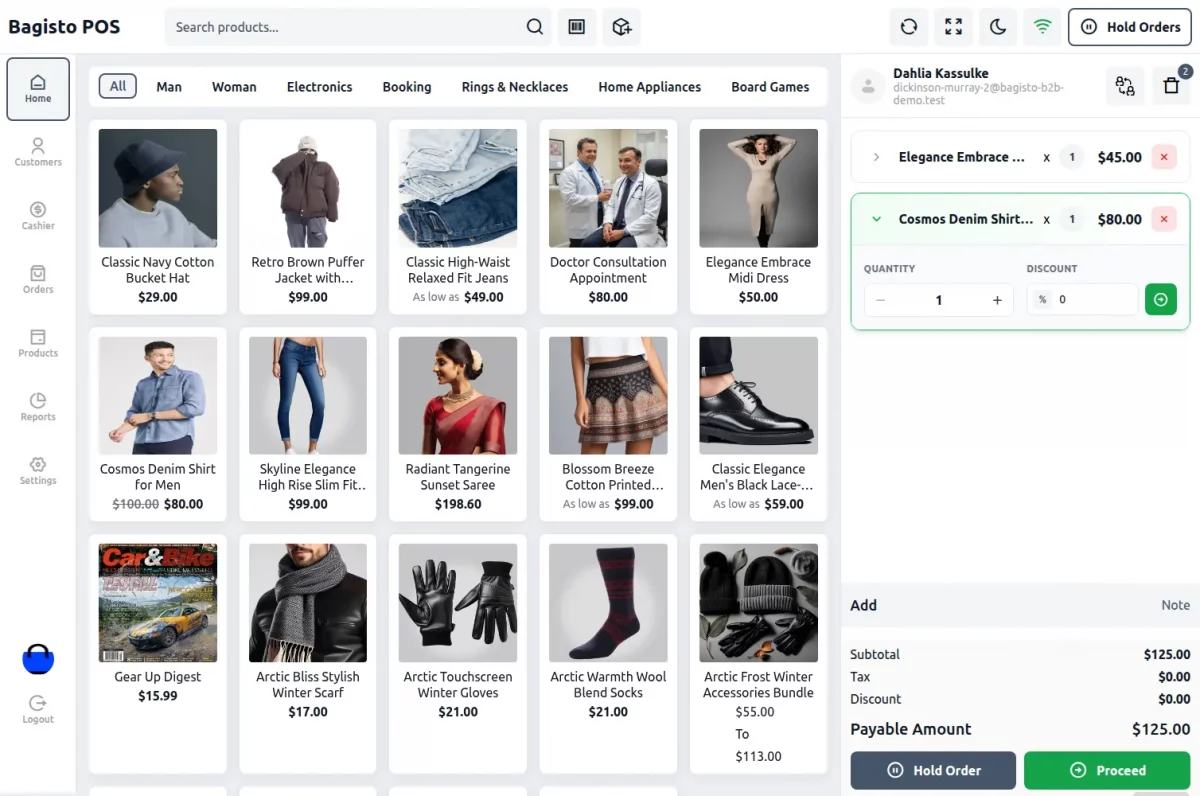1200x796 pixels.
Task: Click the quantity value field
Action: [x=939, y=300]
